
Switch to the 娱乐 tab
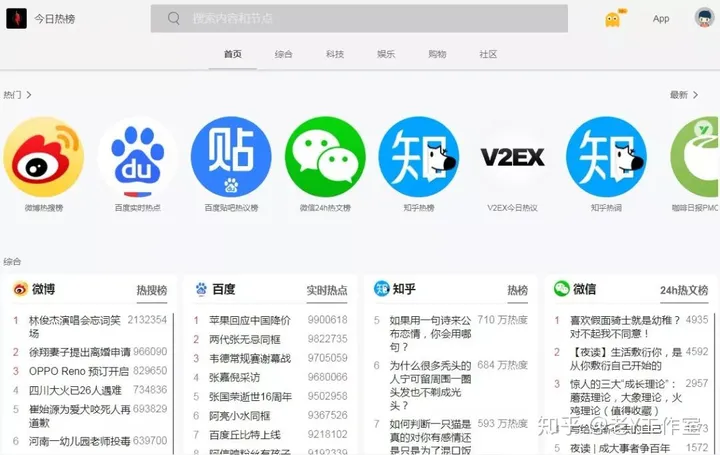click(x=386, y=54)
